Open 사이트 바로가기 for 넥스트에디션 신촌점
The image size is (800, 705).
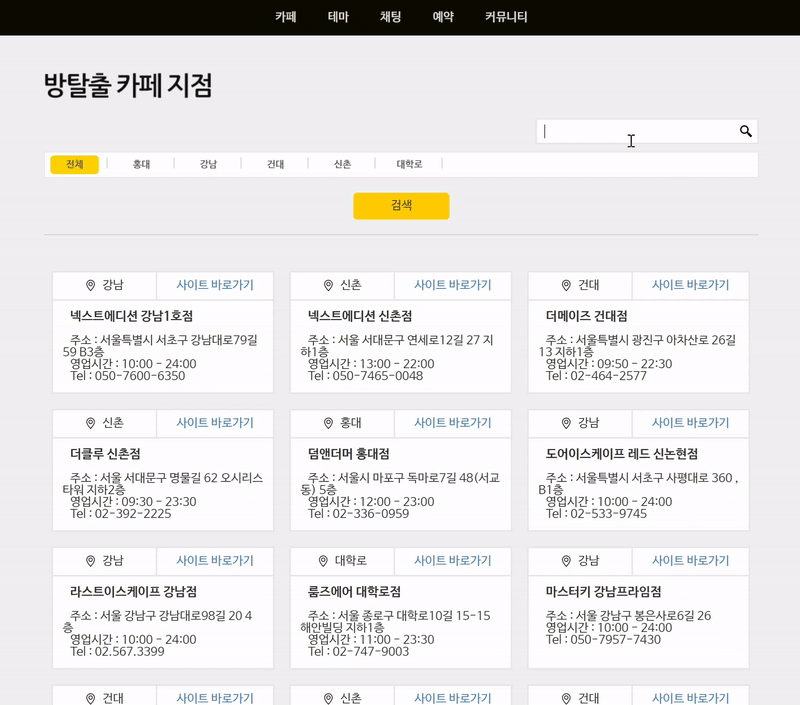point(453,285)
